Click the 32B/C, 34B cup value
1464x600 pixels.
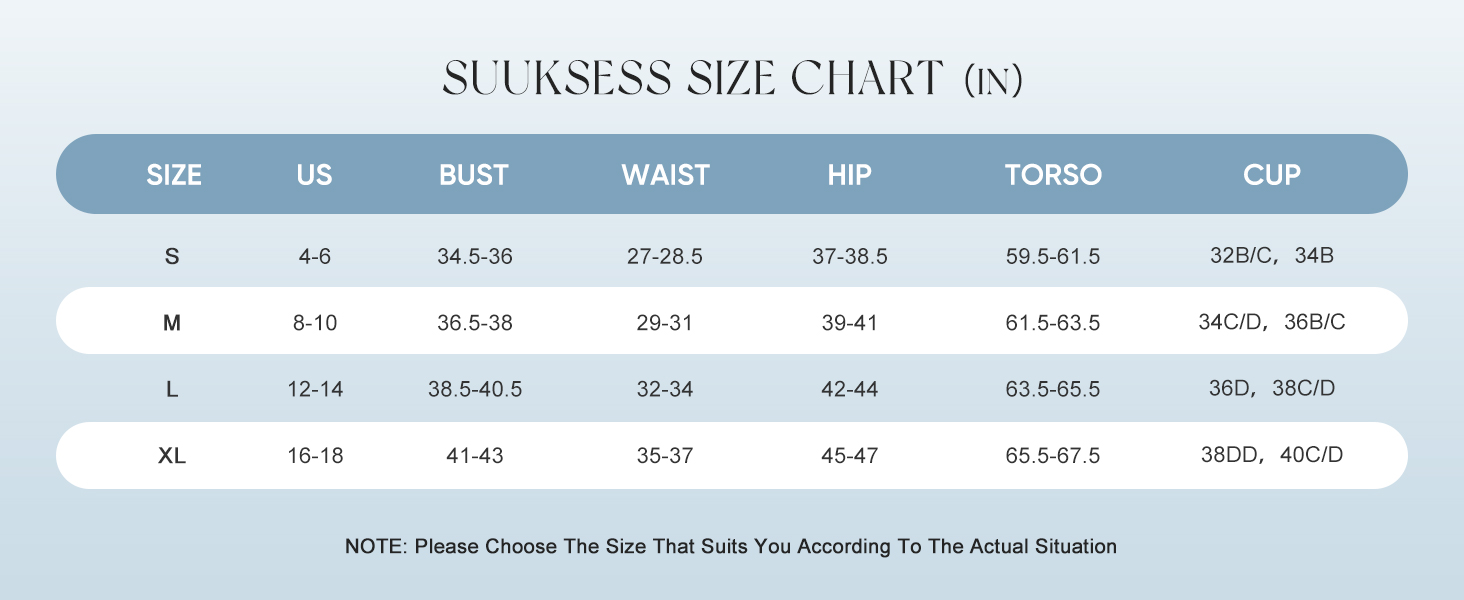(x=1272, y=256)
